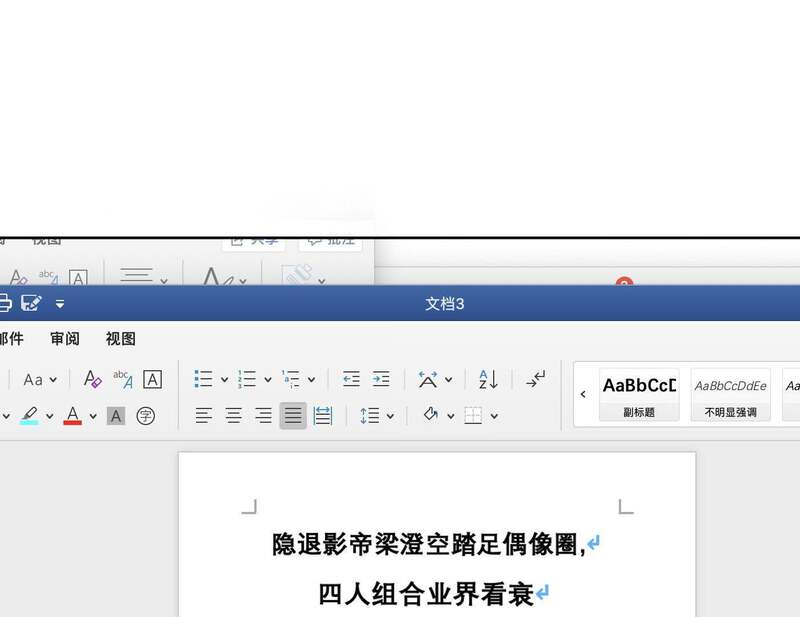Apply distributed alignment to the paragraph
Screen dimensions: 800x617
[x=323, y=415]
